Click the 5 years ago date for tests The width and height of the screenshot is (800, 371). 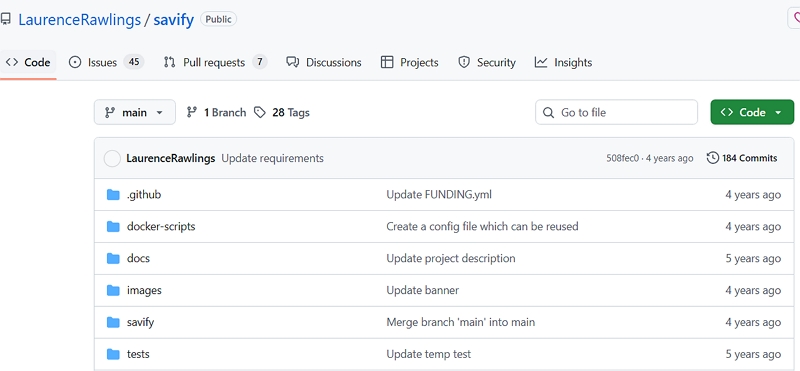[753, 354]
